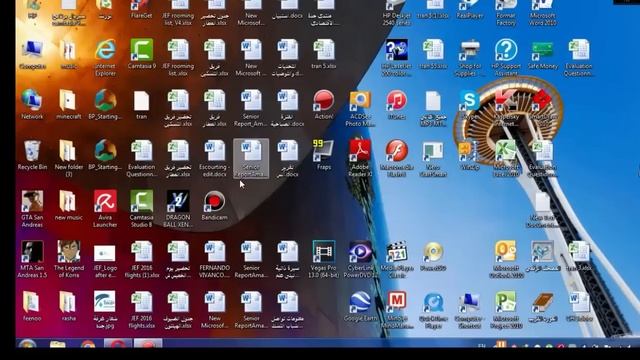
Task: Select the Network icon
Action: coord(32,104)
